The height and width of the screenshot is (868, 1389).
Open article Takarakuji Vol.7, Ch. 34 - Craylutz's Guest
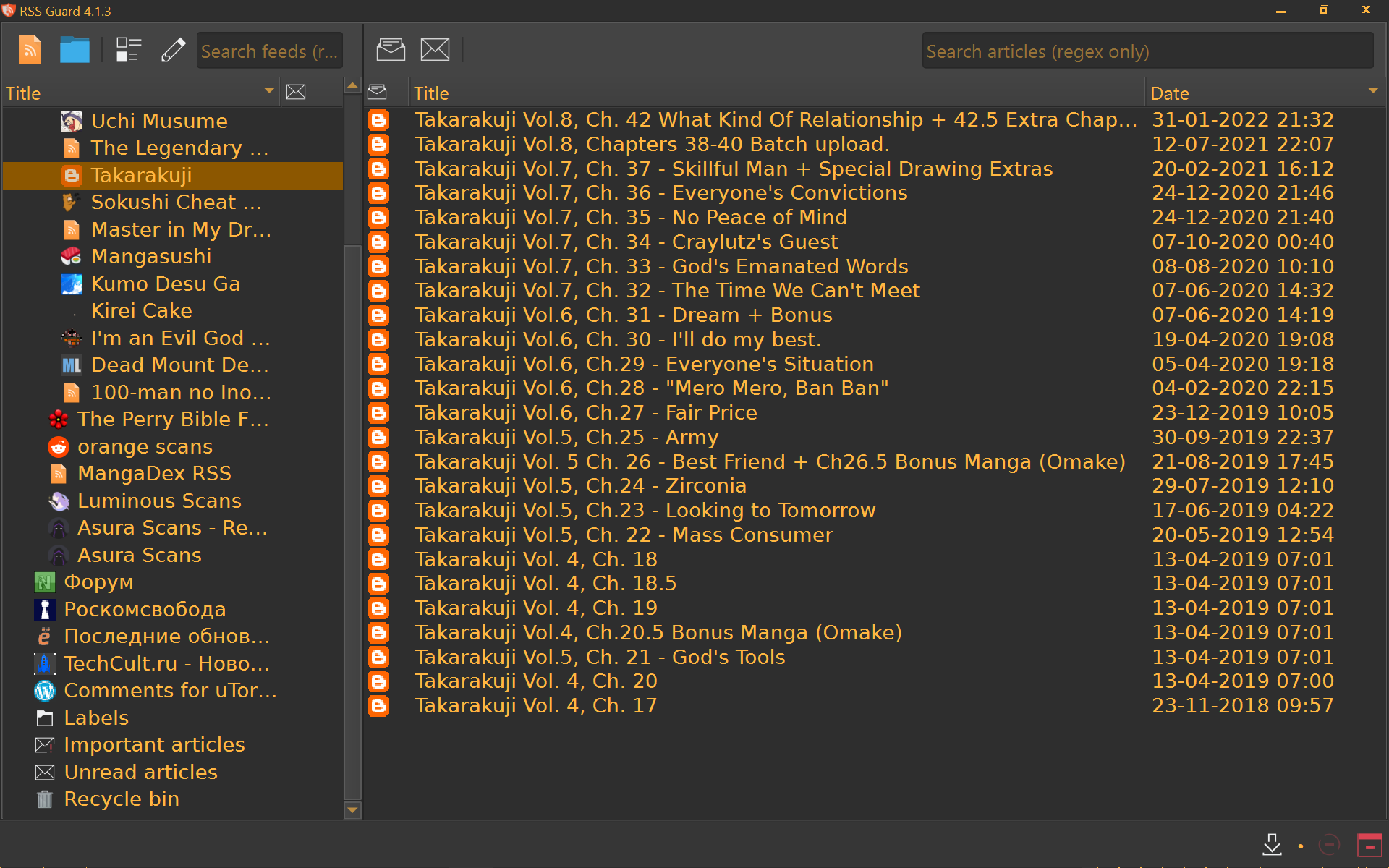click(x=626, y=242)
